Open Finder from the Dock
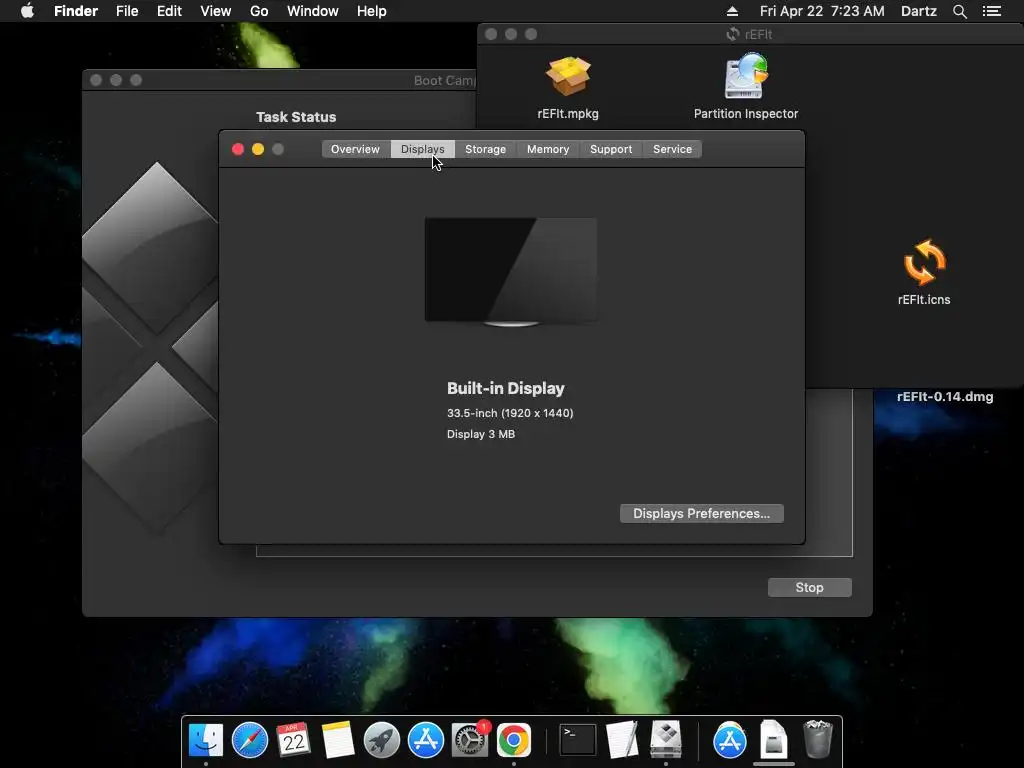The image size is (1024, 768). [x=206, y=741]
